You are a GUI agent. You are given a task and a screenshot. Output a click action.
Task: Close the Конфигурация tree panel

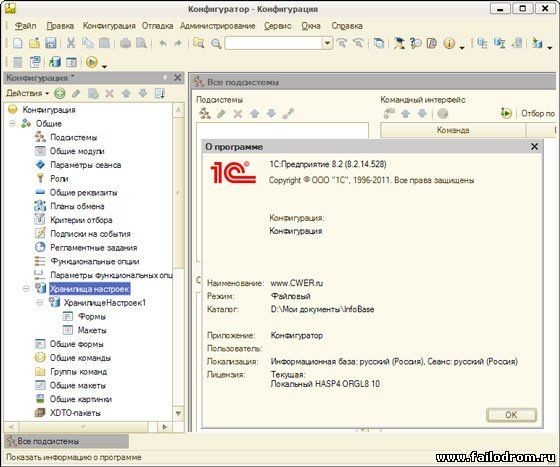pyautogui.click(x=178, y=77)
